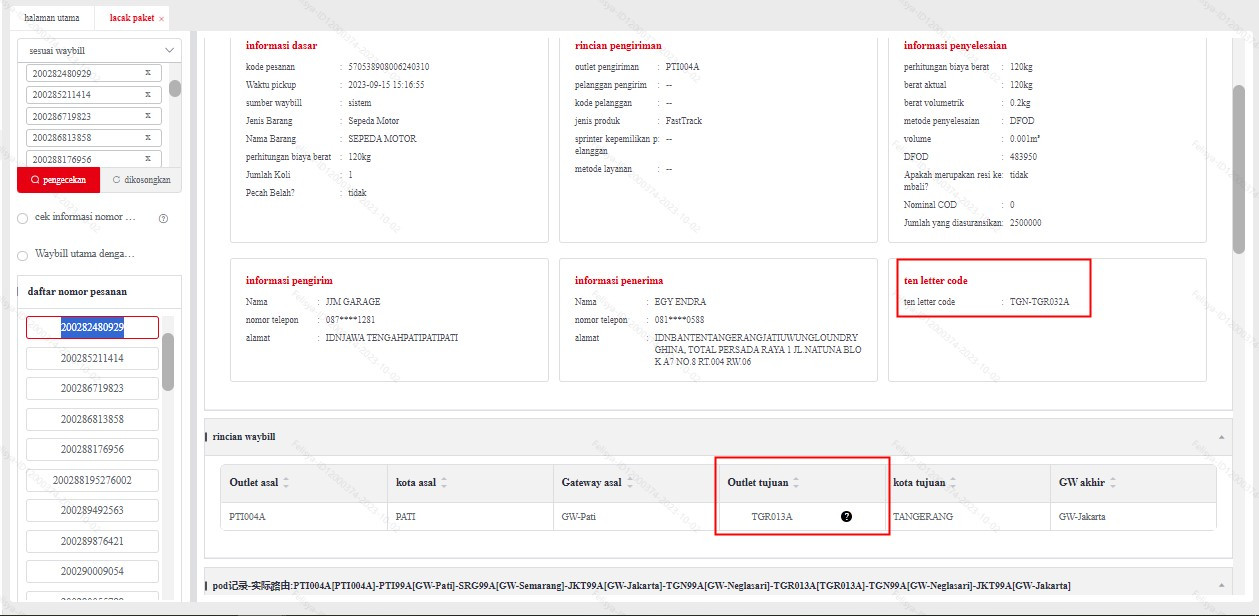Sort by kota asal column
This screenshot has height=616, width=1259.
tap(444, 483)
